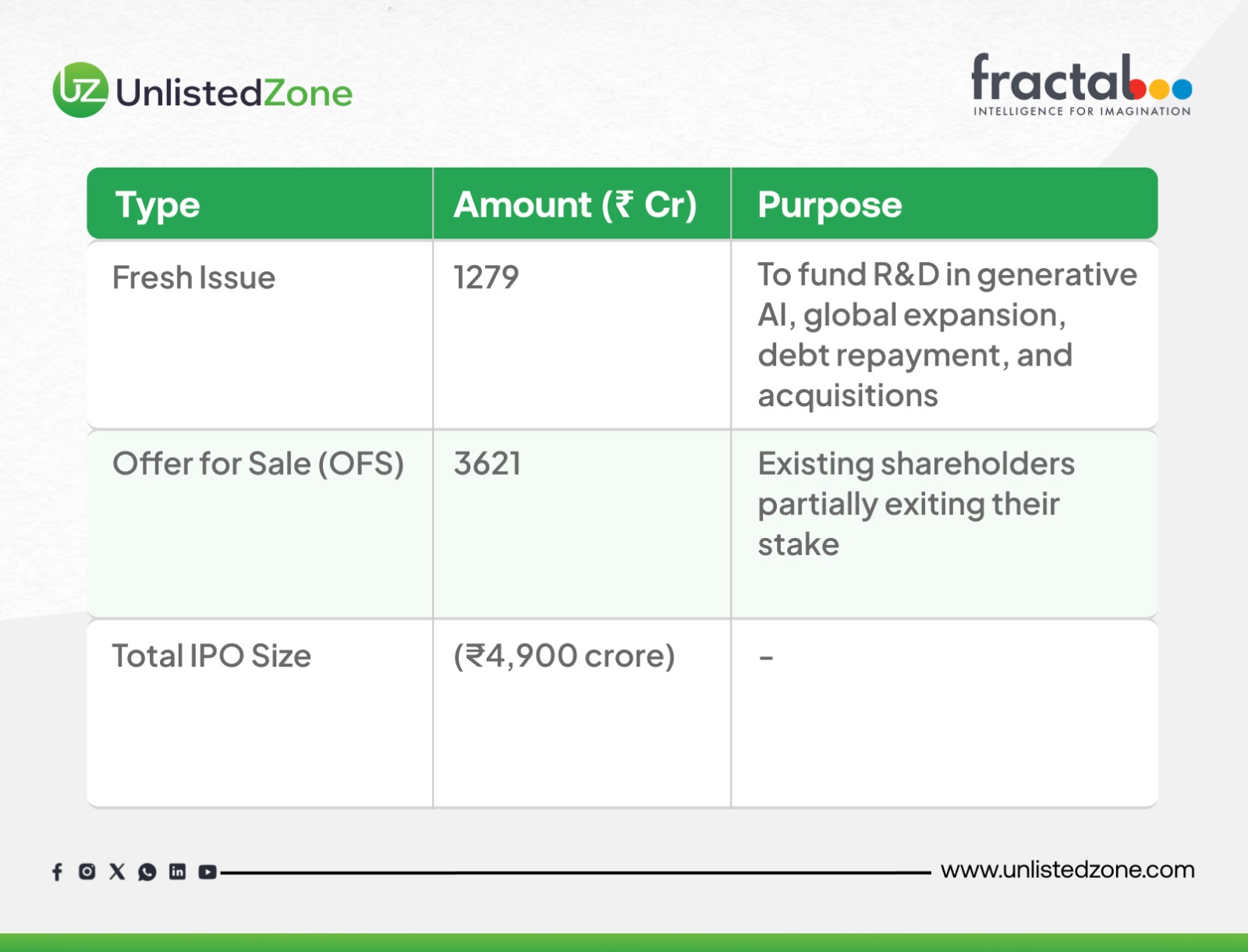Click the Fresh Issue purpose description text
This screenshot has height=952, width=1248.
tap(945, 334)
